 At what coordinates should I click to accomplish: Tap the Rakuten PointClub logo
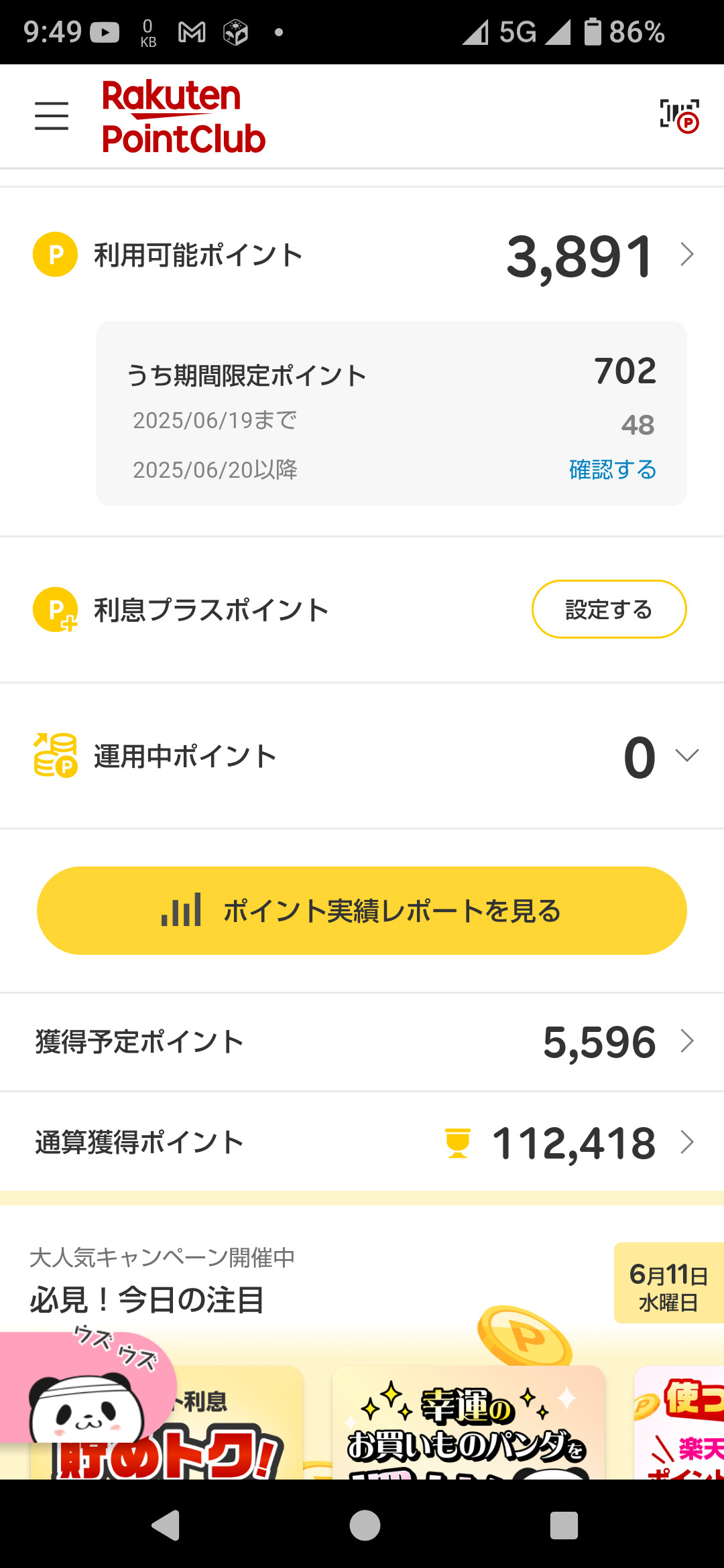(x=184, y=117)
